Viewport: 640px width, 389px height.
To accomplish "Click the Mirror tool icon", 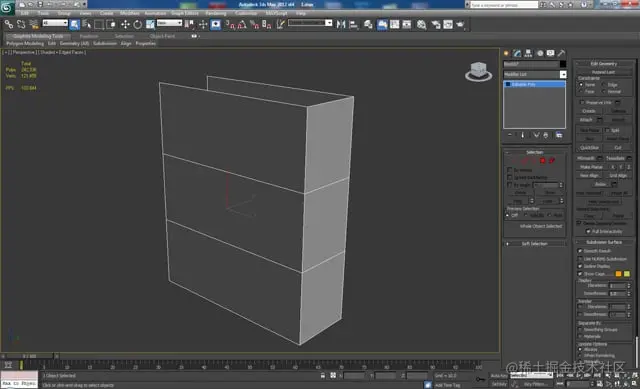I will pos(341,24).
